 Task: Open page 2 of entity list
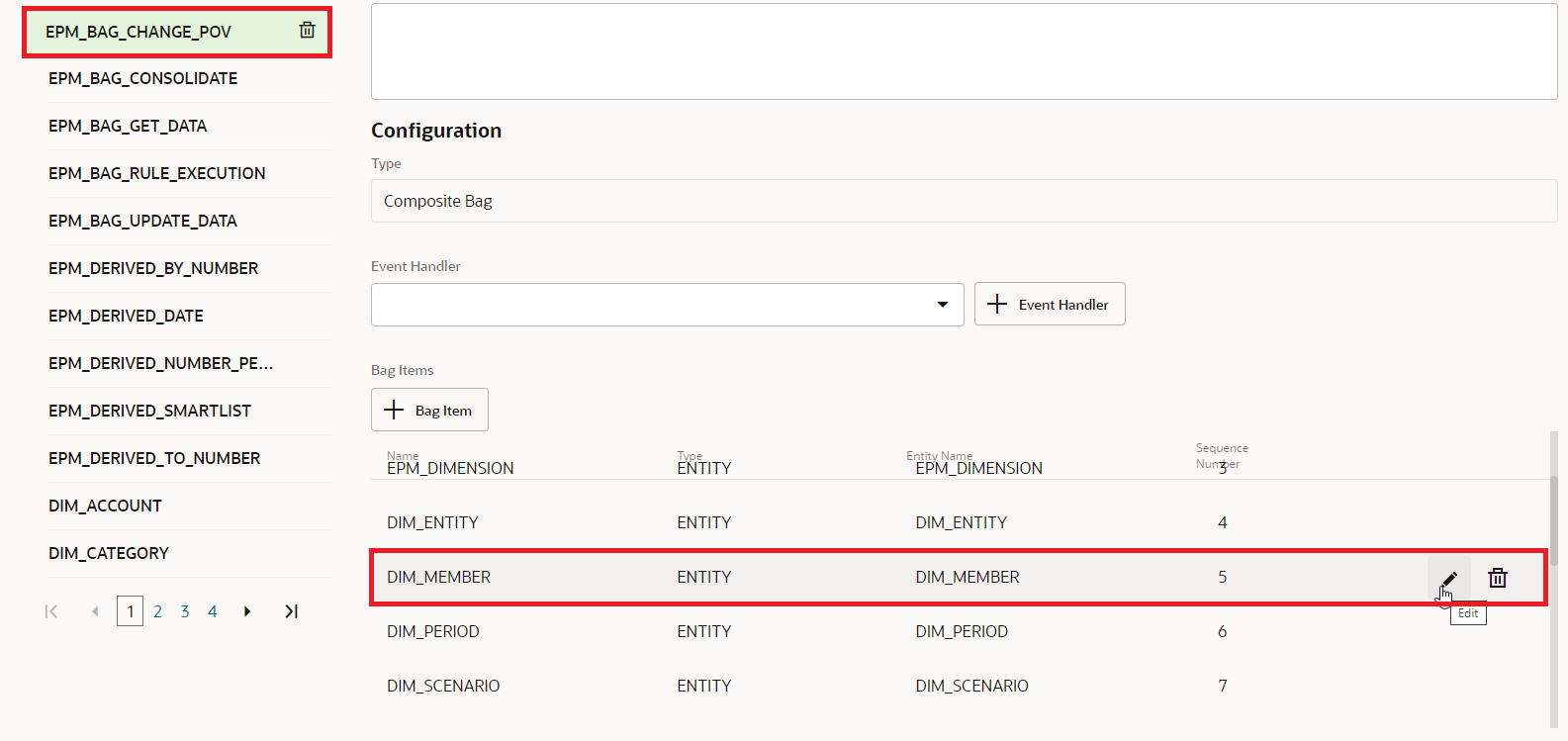click(157, 611)
